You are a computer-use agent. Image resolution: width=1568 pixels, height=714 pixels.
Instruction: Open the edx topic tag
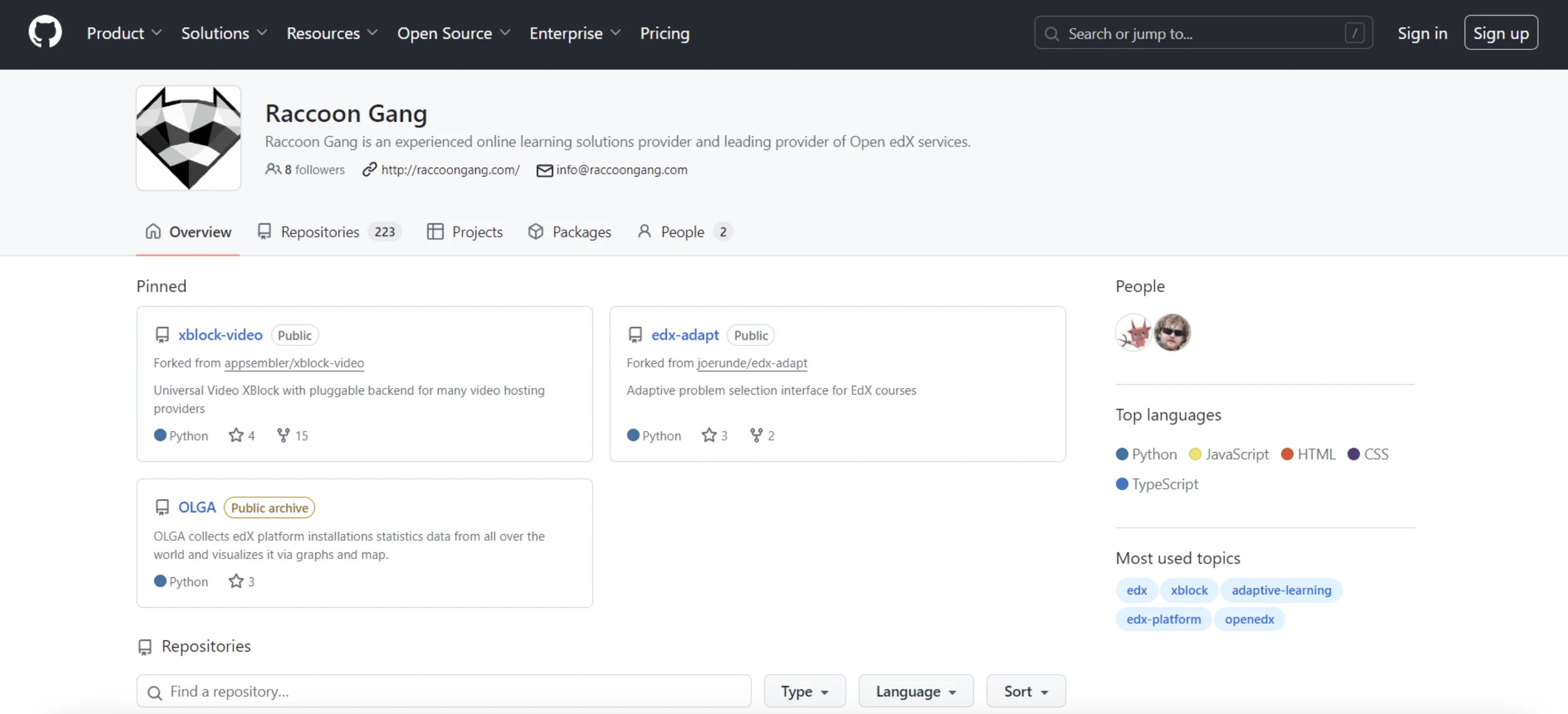pyautogui.click(x=1136, y=590)
